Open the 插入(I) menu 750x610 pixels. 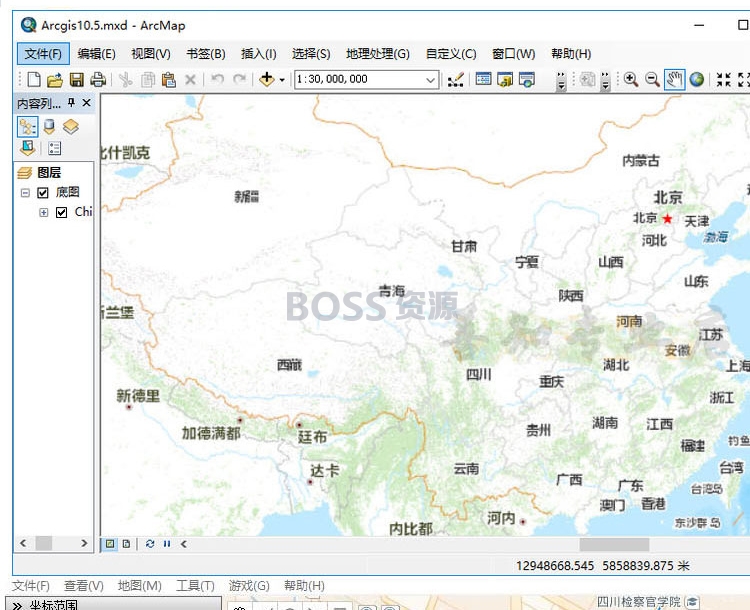(258, 54)
